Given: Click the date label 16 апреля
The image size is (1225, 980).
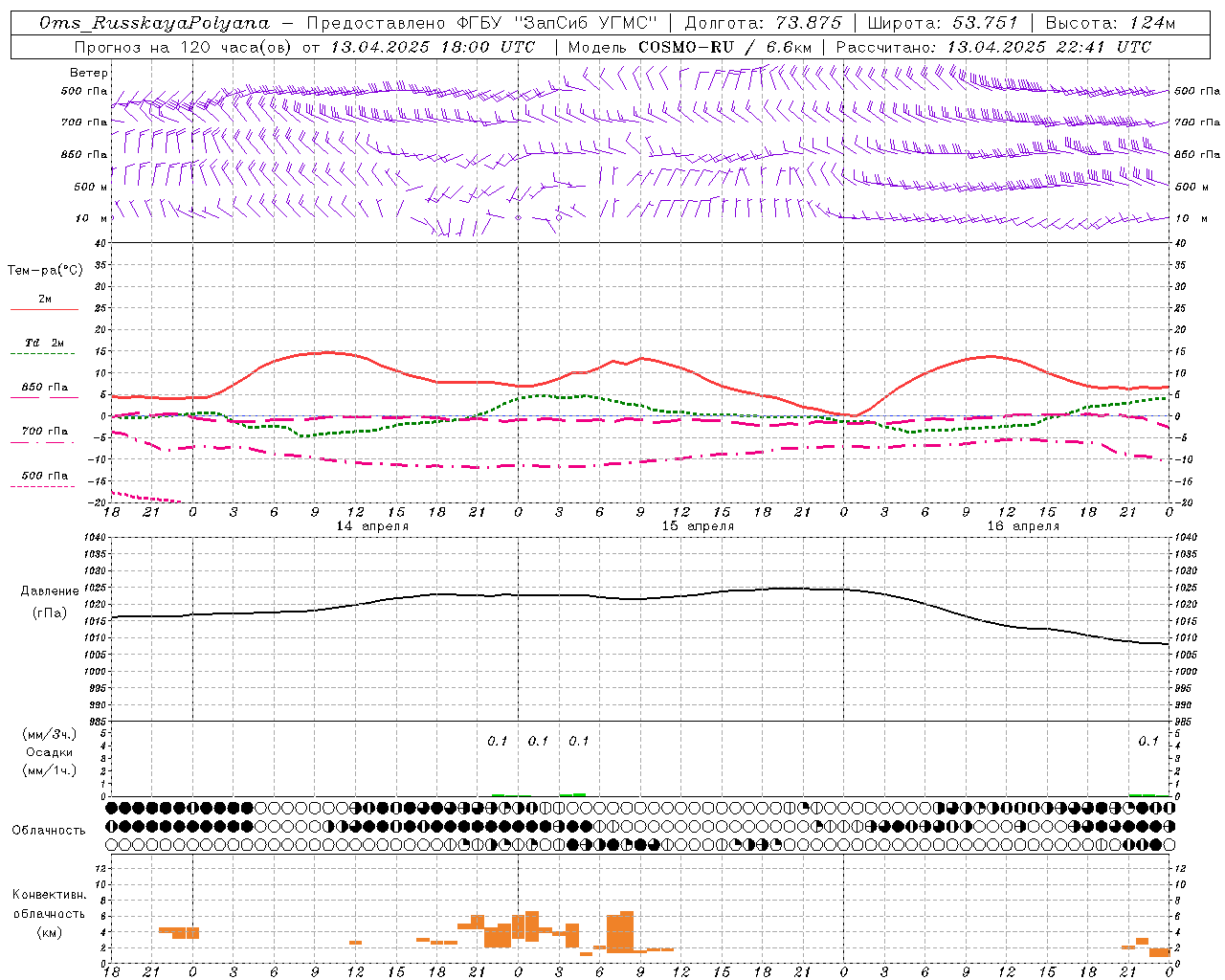Looking at the screenshot, I should coord(1023,526).
